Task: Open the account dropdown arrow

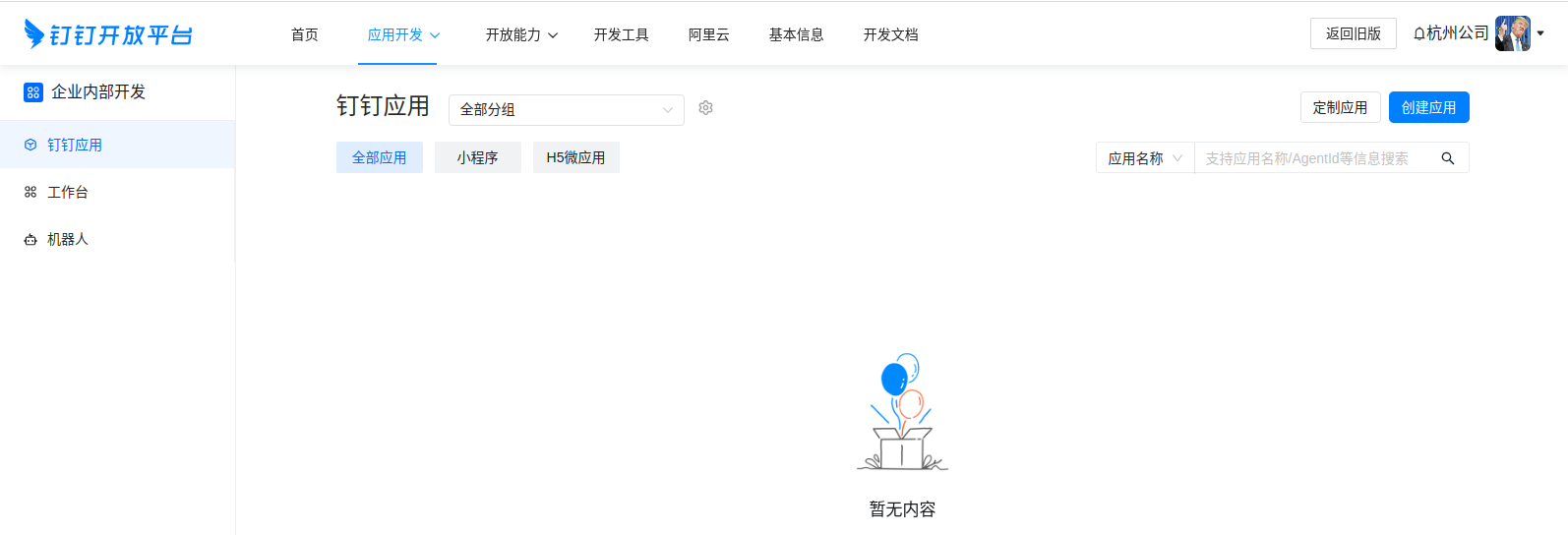Action: click(x=1540, y=33)
